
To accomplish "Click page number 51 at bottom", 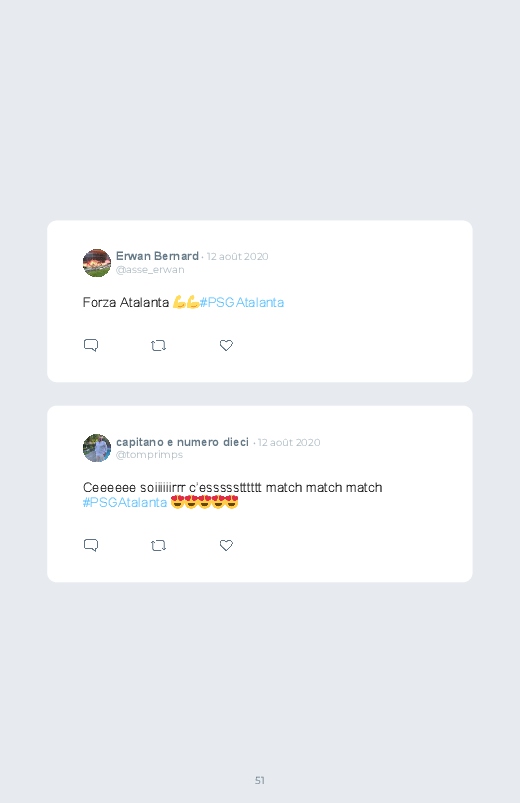I will point(260,780).
